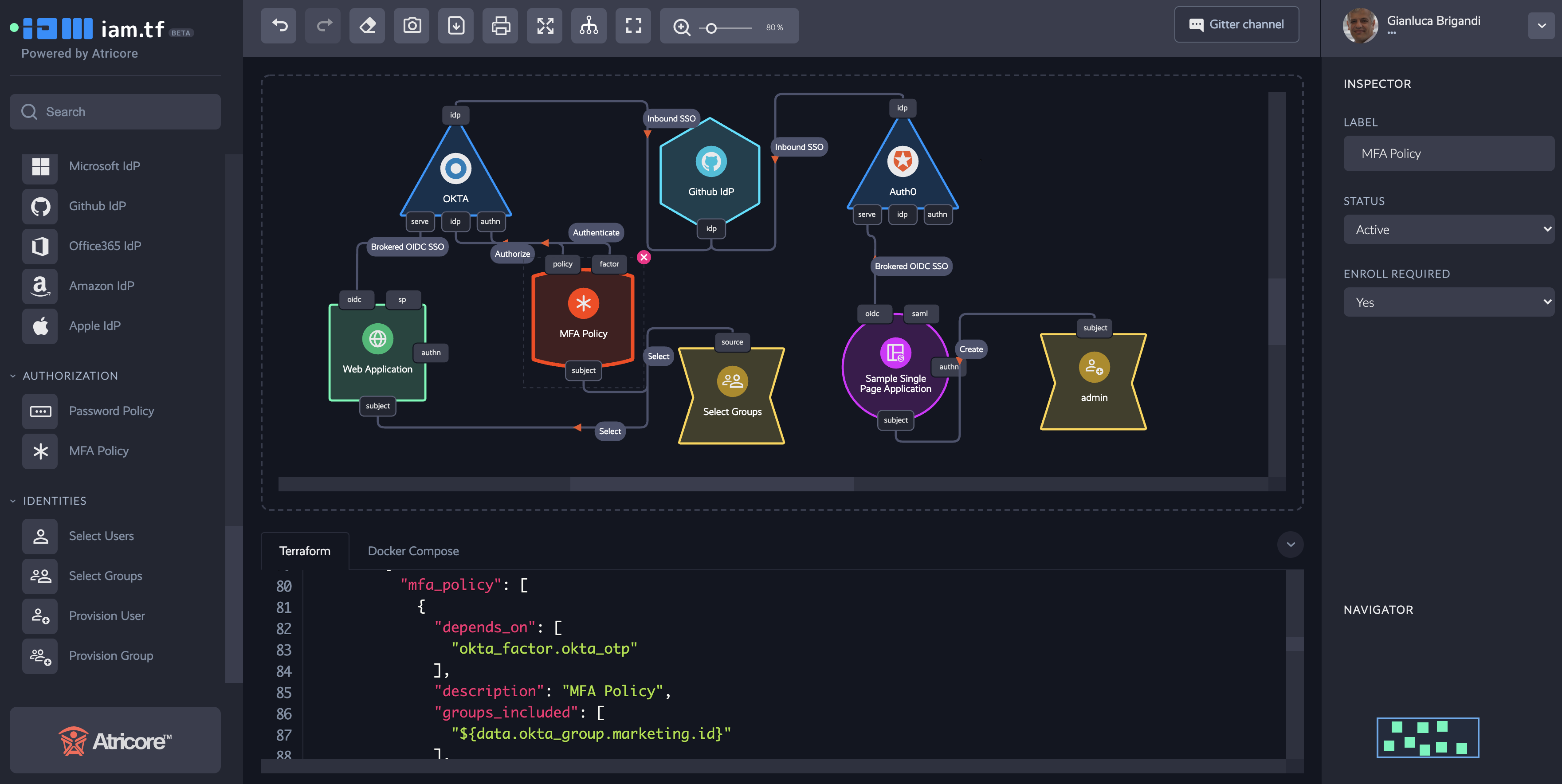The width and height of the screenshot is (1562, 784).
Task: Click the pink delete X on MFA Policy node
Action: point(644,257)
